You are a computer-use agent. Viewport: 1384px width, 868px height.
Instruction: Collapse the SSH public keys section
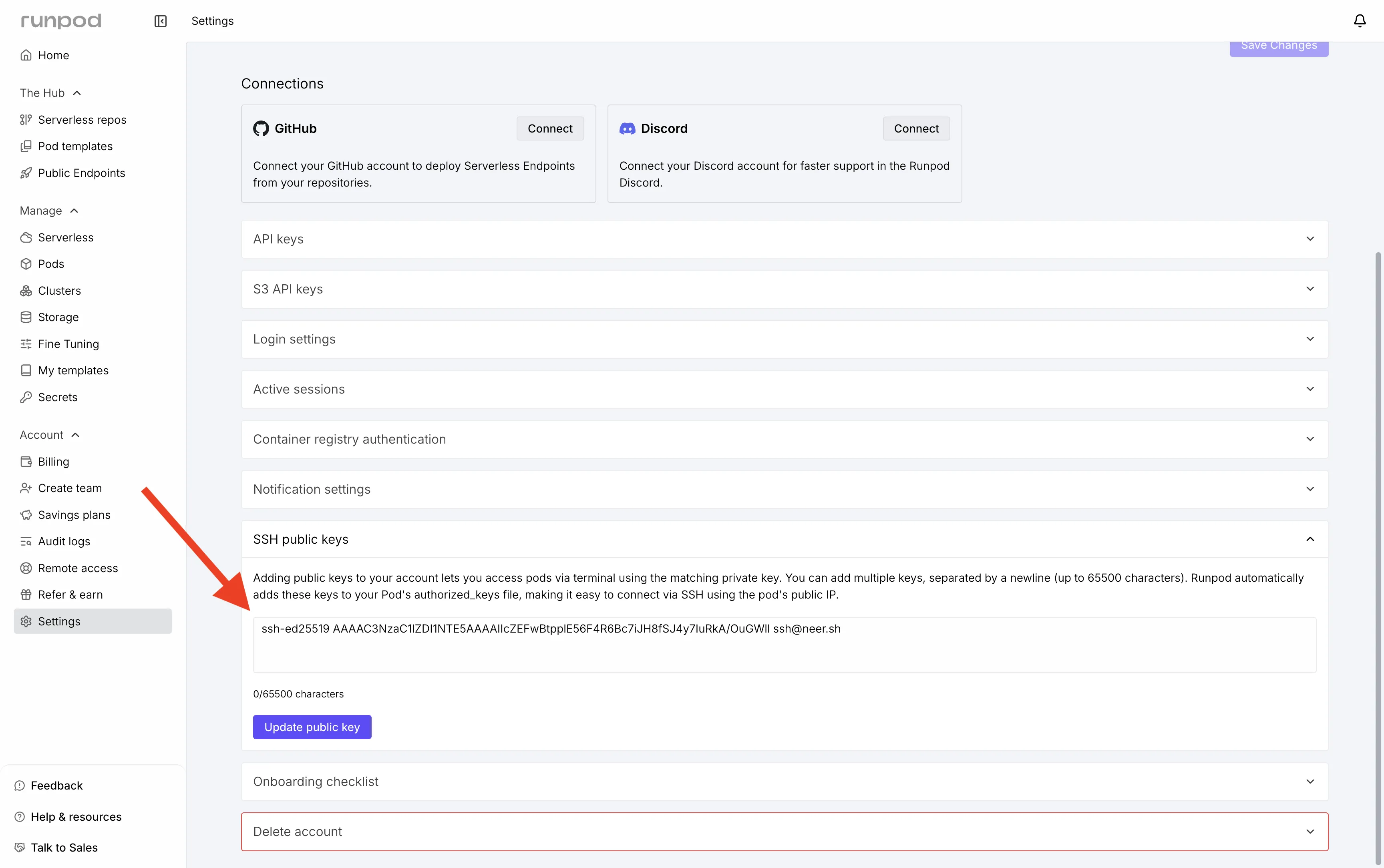[785, 539]
